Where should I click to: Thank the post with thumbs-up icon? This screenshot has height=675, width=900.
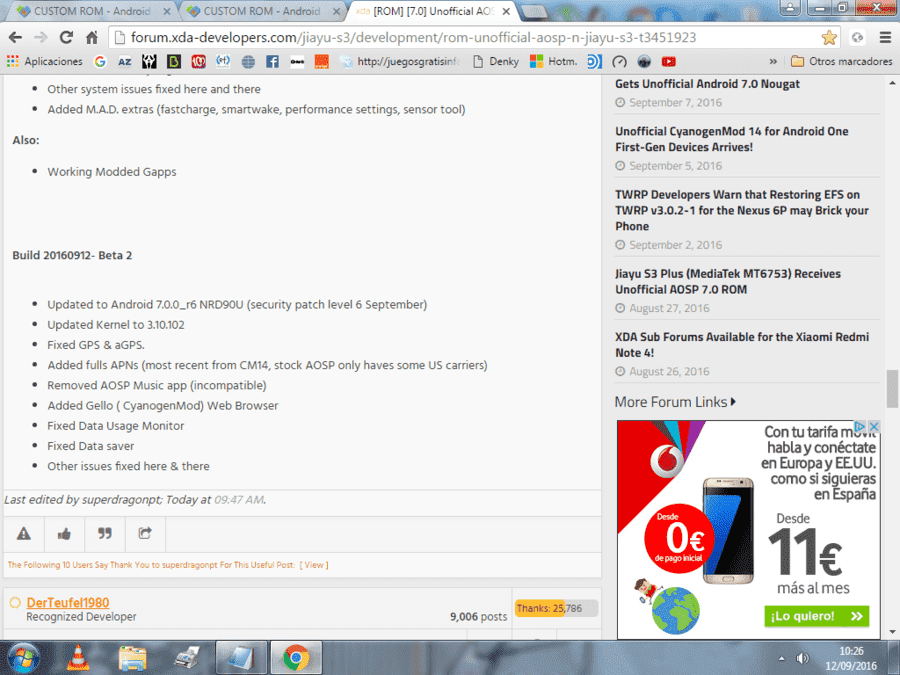(64, 534)
